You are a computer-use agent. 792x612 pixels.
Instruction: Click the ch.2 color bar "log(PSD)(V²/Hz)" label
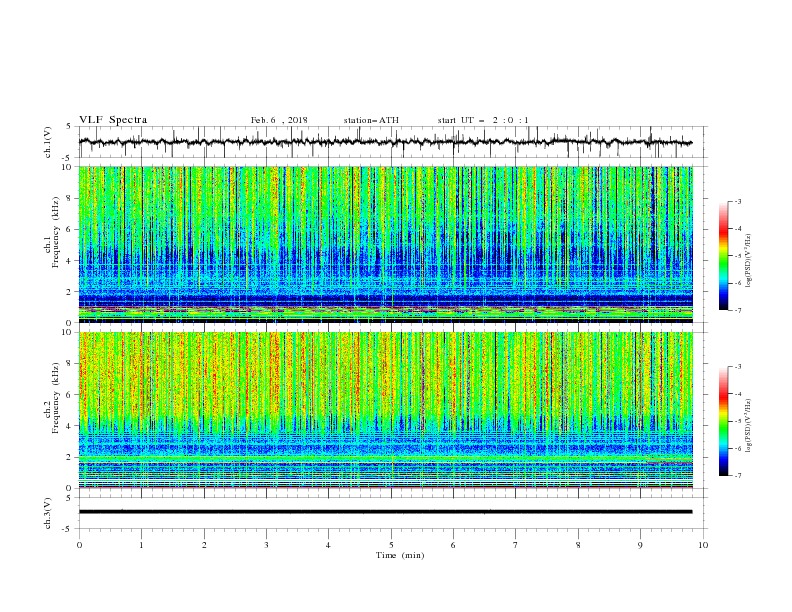749,426
